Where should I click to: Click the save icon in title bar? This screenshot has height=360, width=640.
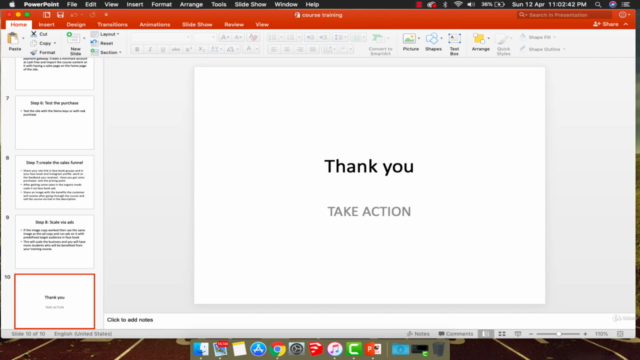(60, 15)
